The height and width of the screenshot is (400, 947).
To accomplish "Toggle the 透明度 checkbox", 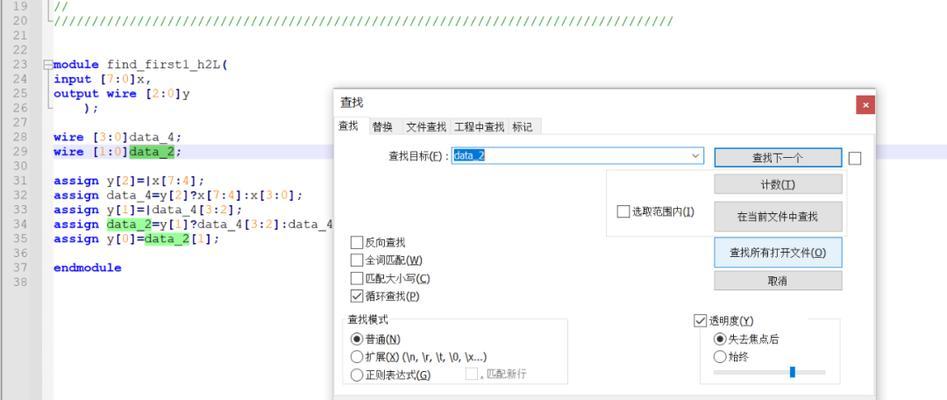I will click(x=701, y=321).
